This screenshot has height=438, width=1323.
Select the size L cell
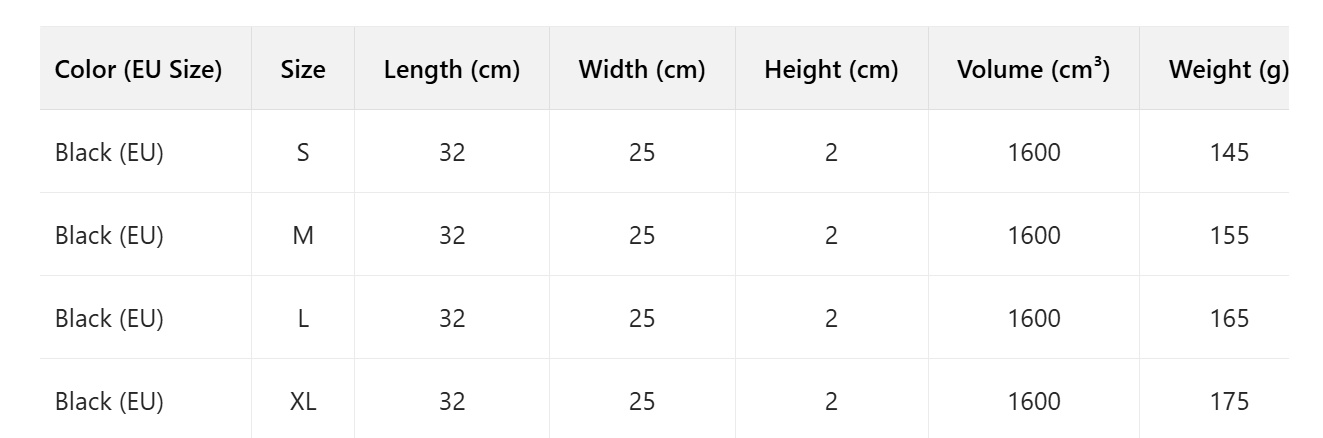pos(303,319)
